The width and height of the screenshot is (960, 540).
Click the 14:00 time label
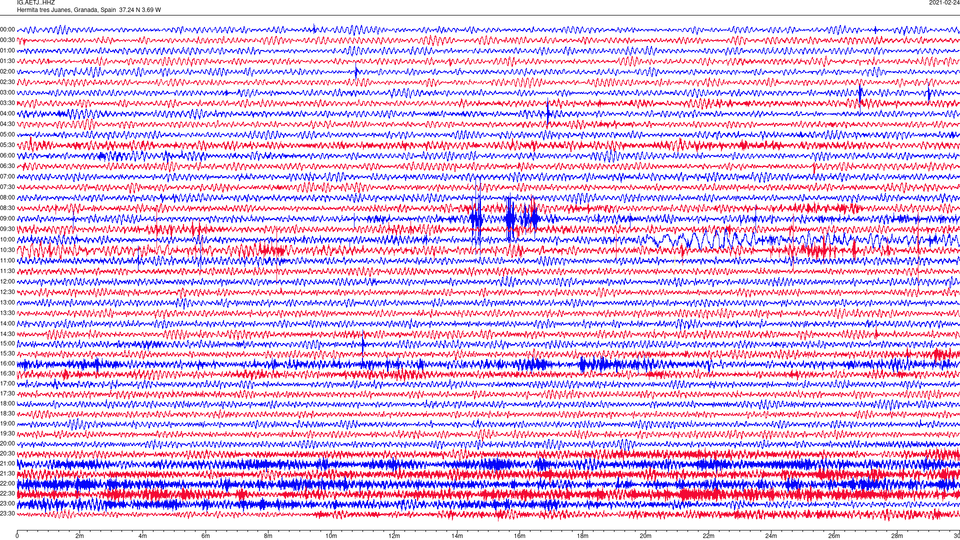[x=7, y=323]
